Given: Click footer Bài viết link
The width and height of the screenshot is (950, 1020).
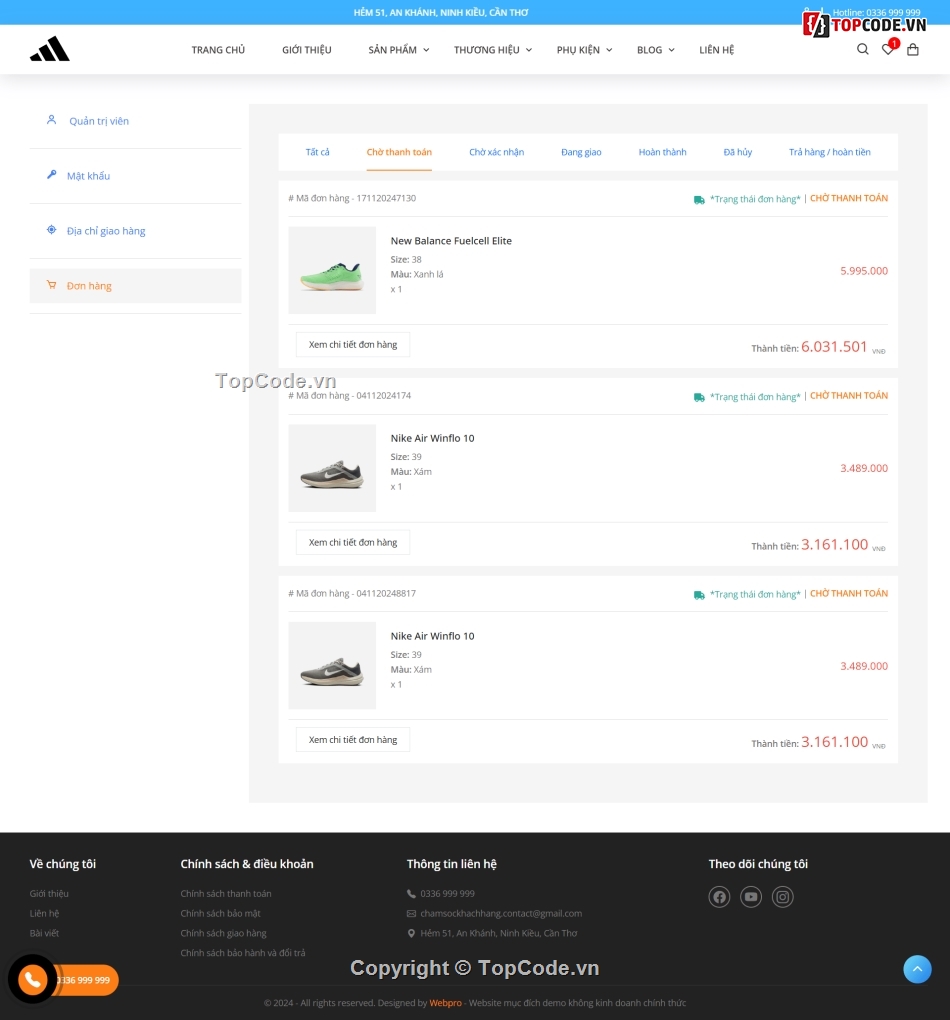Looking at the screenshot, I should (x=44, y=933).
